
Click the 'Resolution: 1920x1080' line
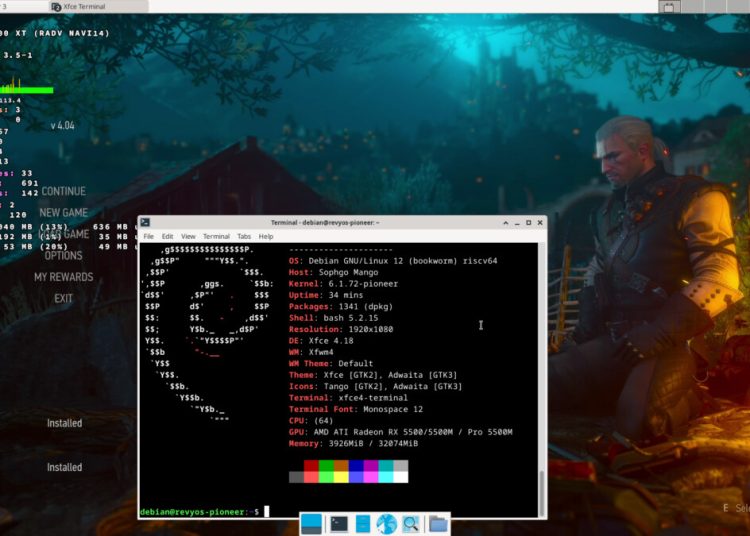pyautogui.click(x=341, y=329)
